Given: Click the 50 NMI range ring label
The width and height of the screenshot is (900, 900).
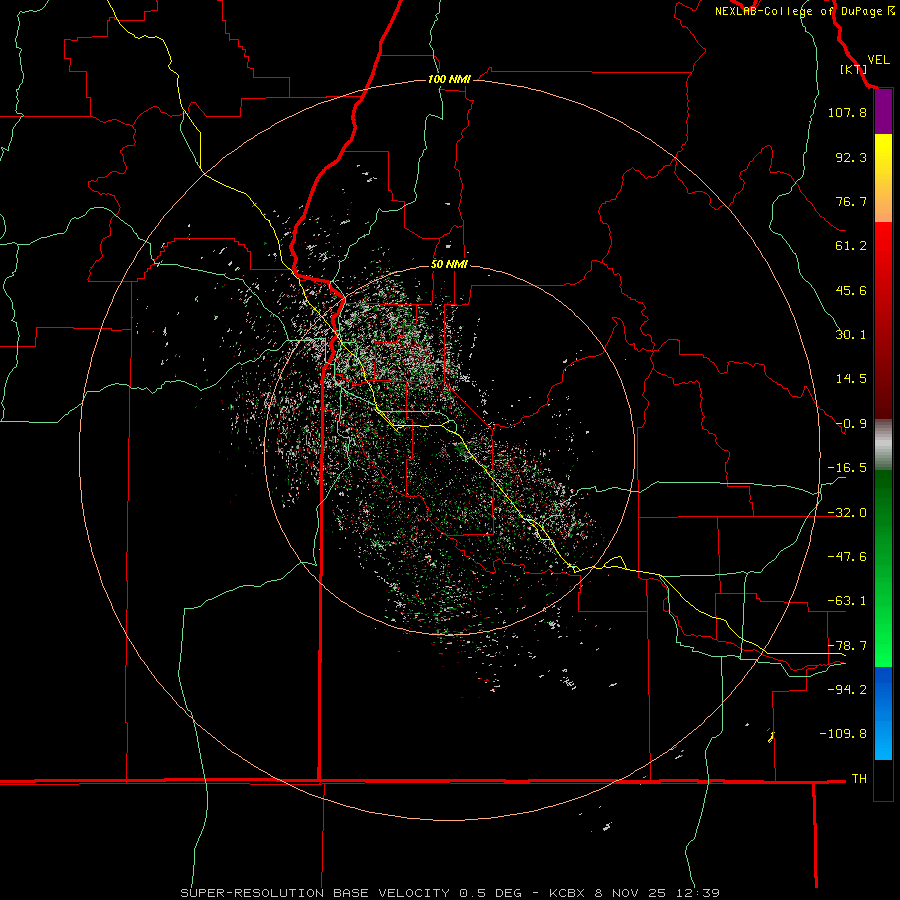Looking at the screenshot, I should [449, 264].
